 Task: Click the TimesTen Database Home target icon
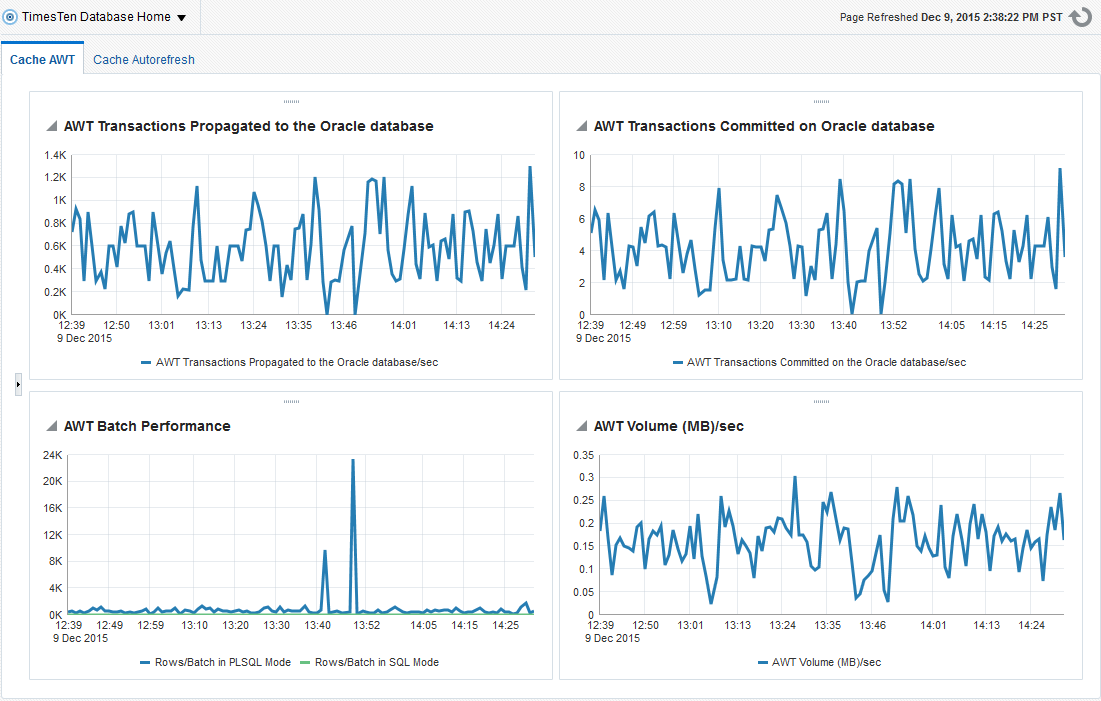[10, 17]
